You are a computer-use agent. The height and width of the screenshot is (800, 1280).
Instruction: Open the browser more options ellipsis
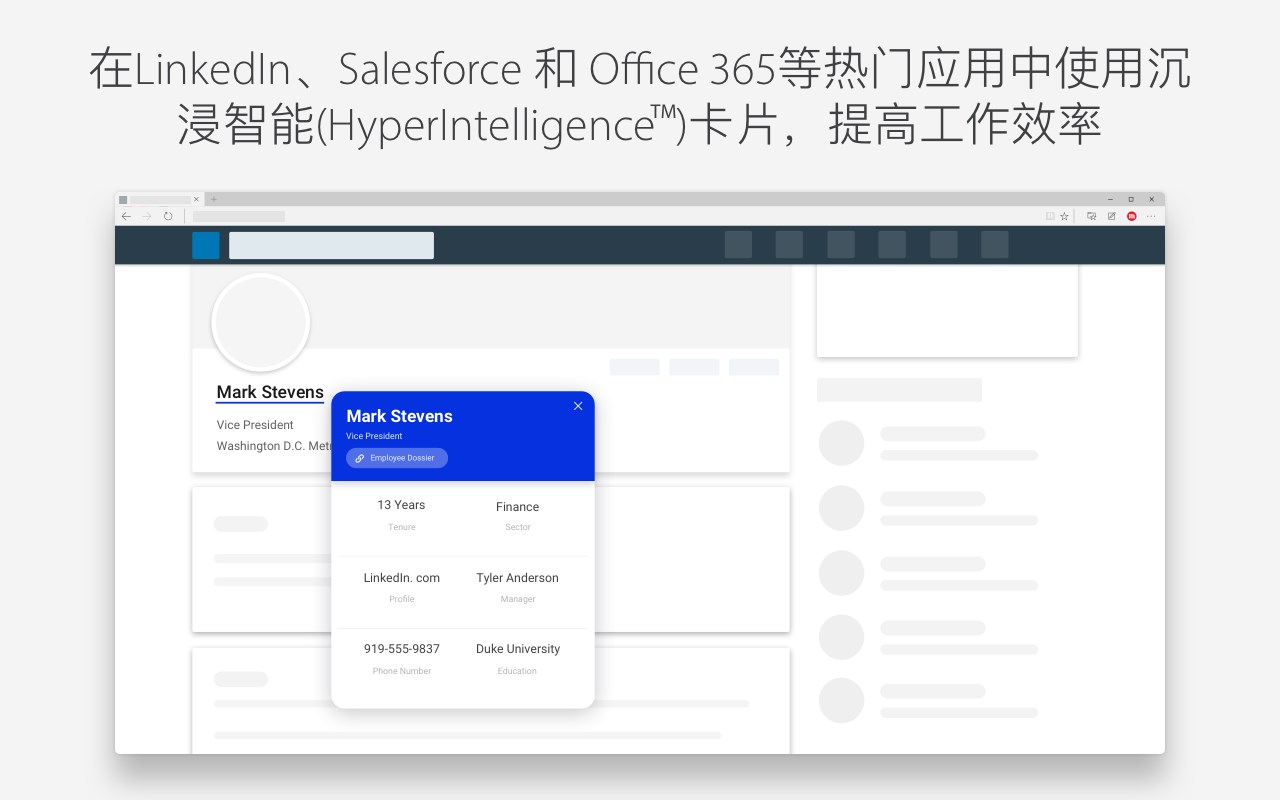point(1151,216)
